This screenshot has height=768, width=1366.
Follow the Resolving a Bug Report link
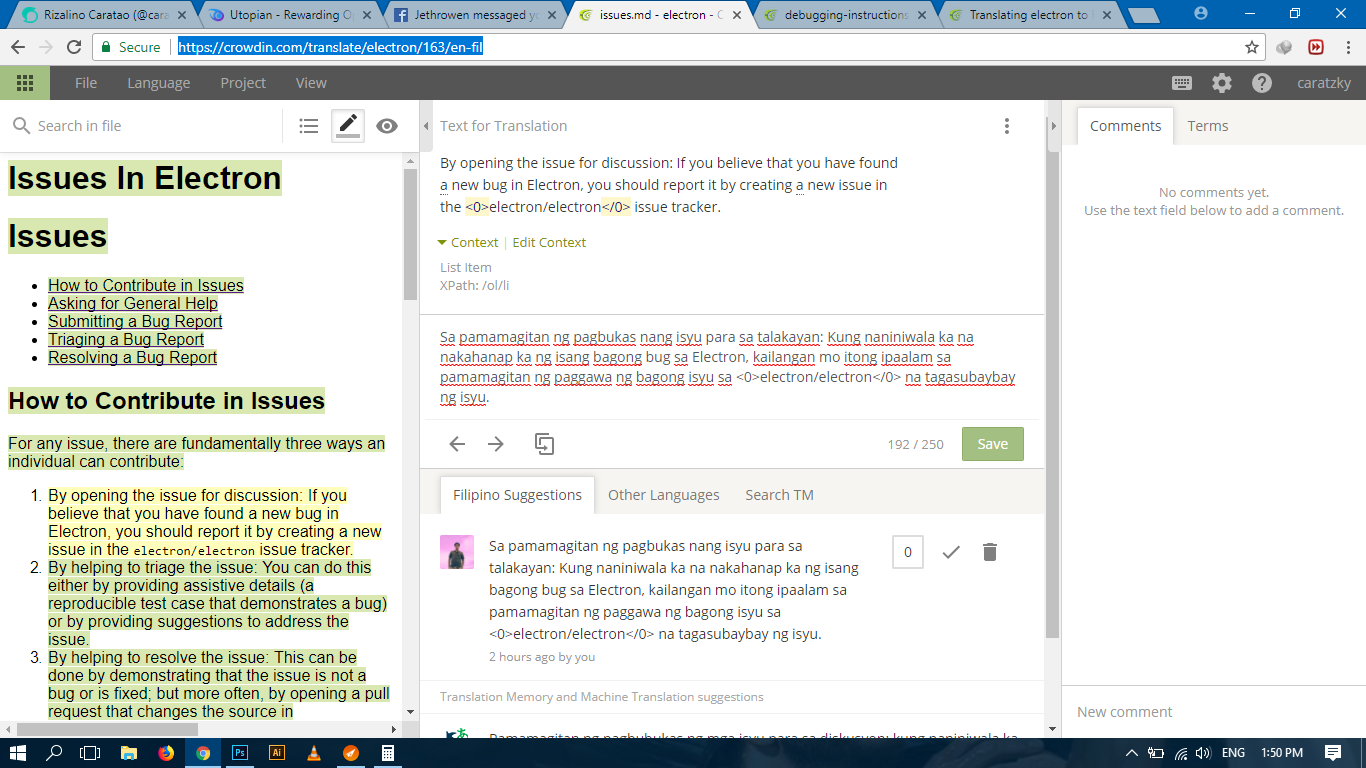132,357
